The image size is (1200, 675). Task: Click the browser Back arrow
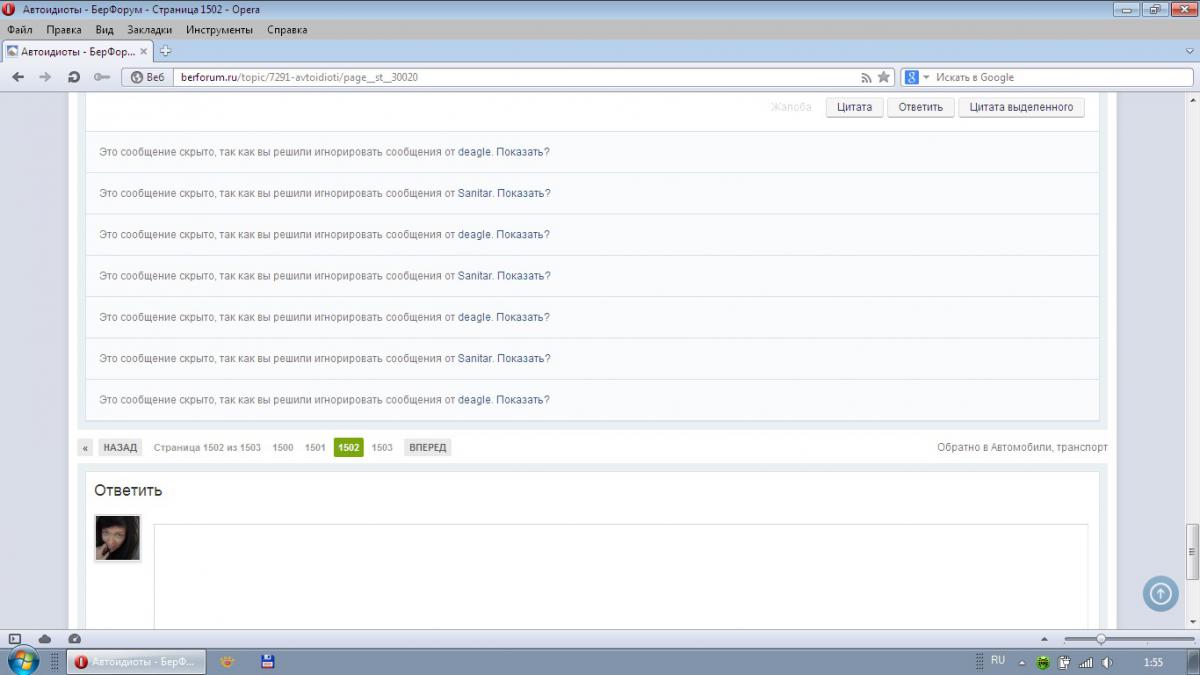pos(18,77)
